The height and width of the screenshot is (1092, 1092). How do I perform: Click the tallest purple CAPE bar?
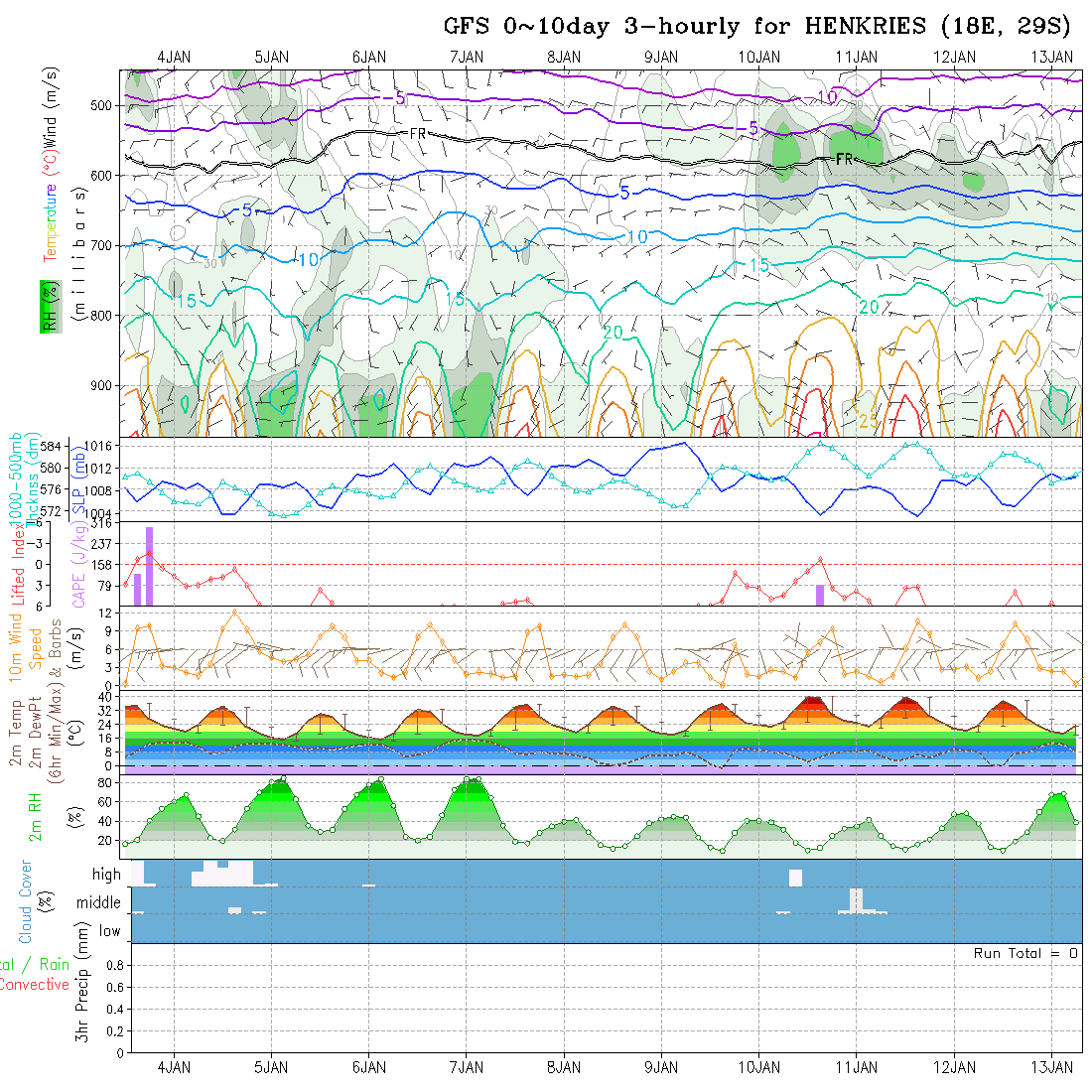(x=150, y=566)
